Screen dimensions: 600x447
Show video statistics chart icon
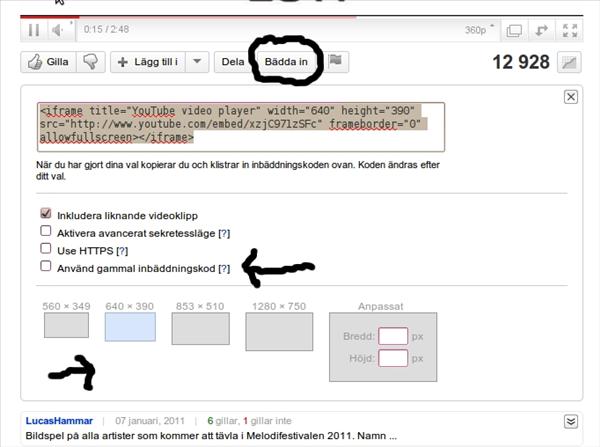pyautogui.click(x=569, y=62)
